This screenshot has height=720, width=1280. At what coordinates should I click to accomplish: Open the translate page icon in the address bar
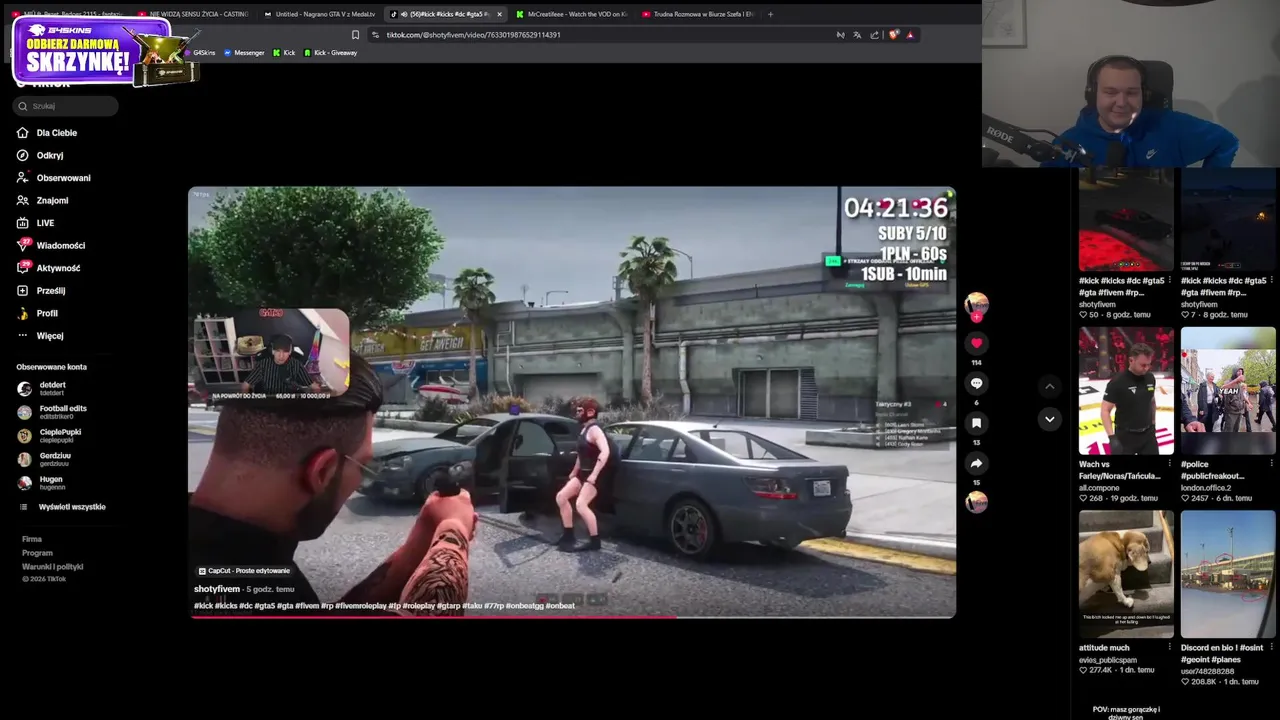click(x=857, y=35)
